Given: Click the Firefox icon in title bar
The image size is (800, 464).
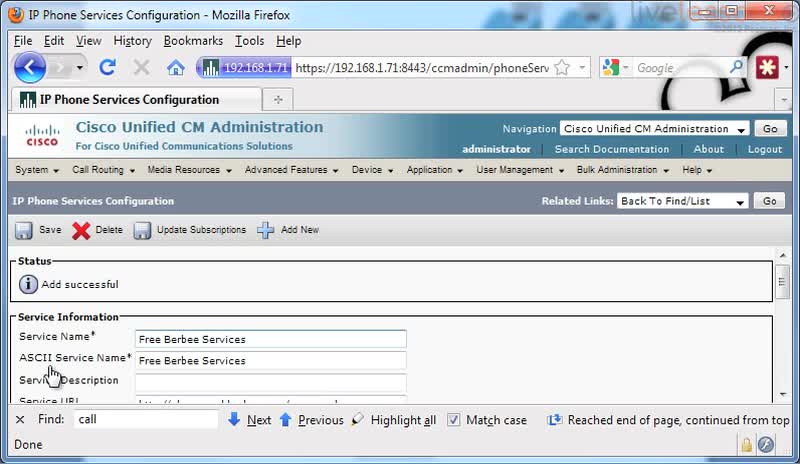Looking at the screenshot, I should 16,15.
